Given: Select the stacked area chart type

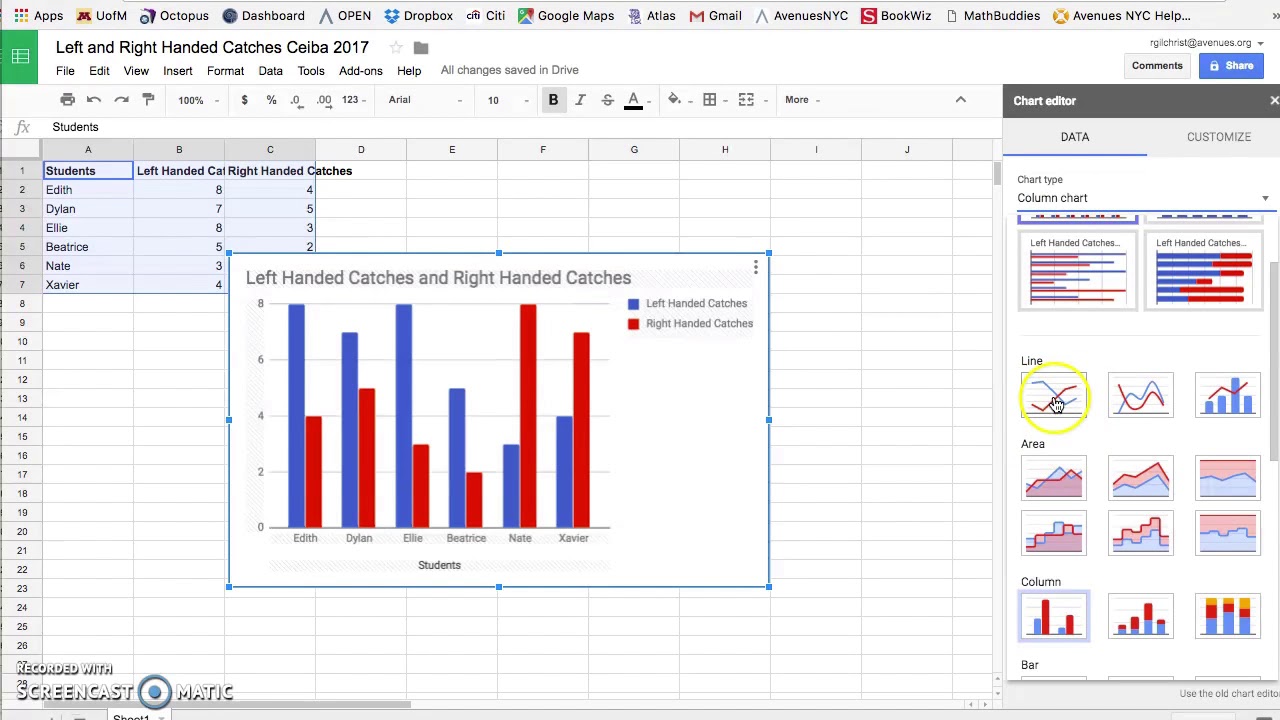Looking at the screenshot, I should coord(1141,478).
